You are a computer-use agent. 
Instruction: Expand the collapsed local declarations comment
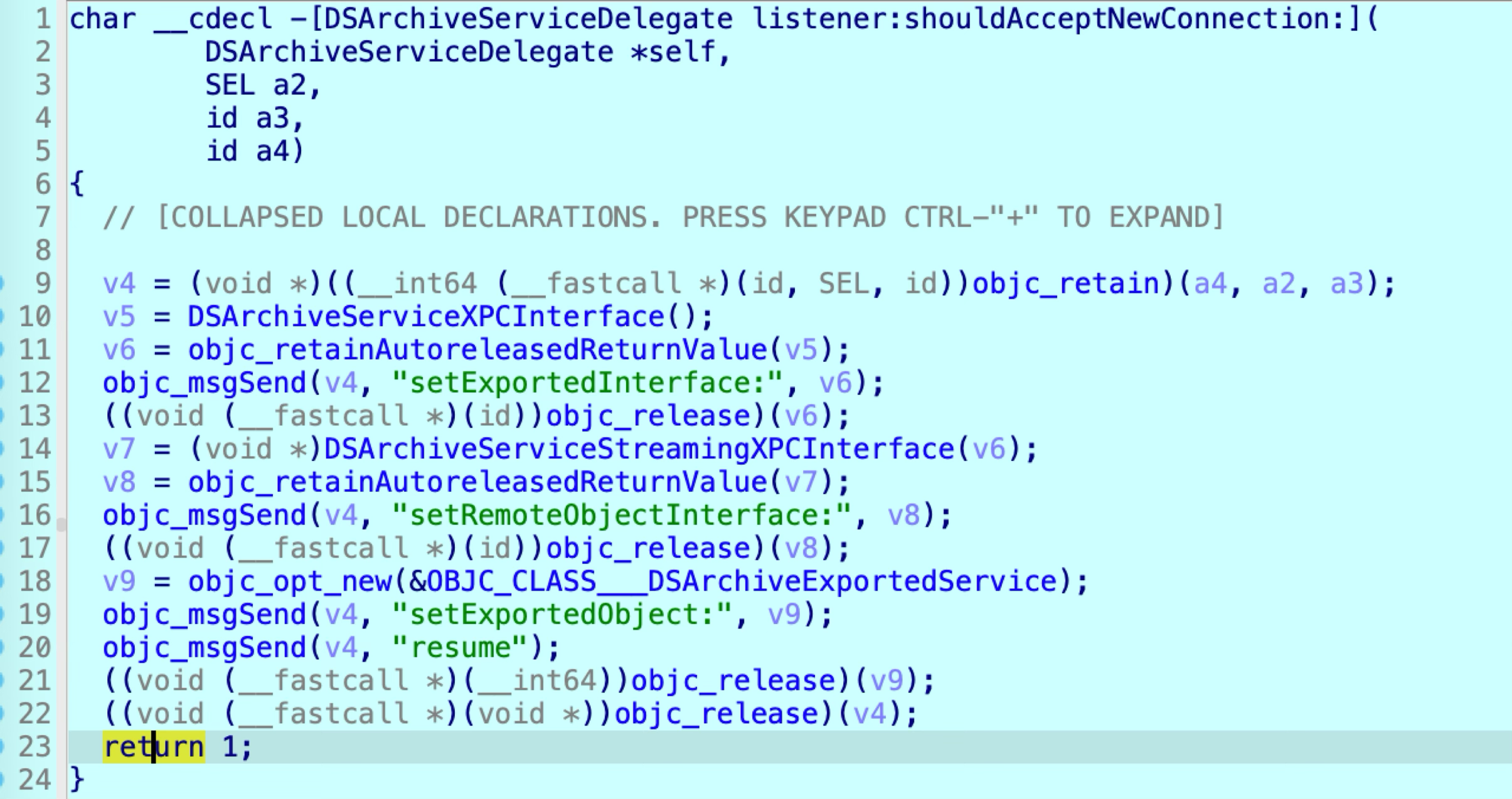tap(664, 218)
